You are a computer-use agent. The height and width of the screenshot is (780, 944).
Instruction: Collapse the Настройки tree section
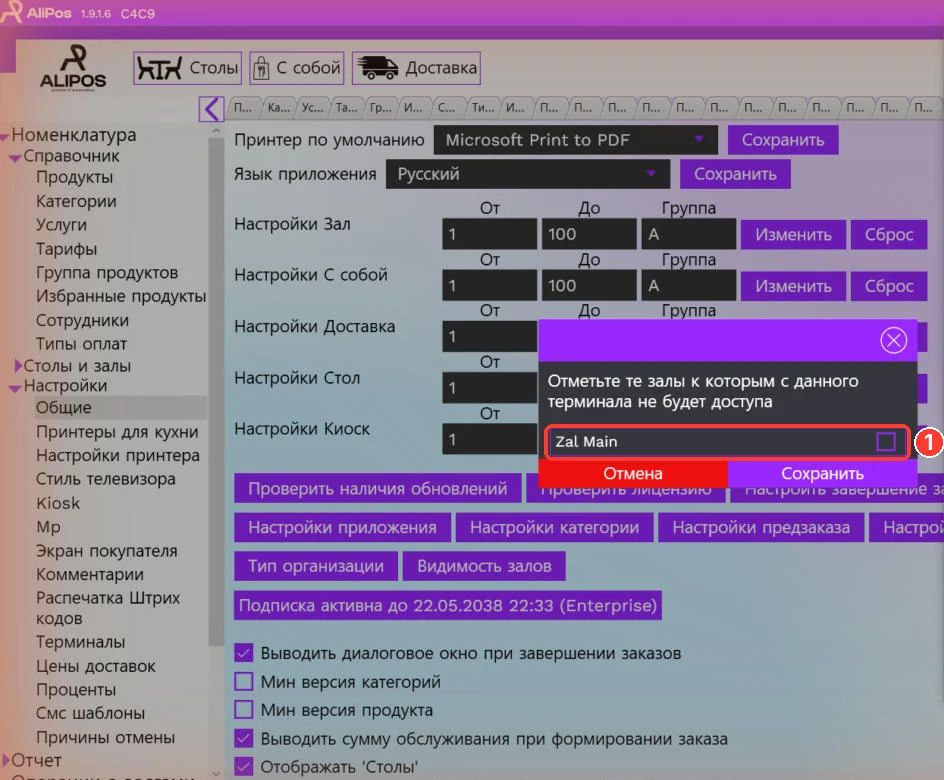[16, 388]
